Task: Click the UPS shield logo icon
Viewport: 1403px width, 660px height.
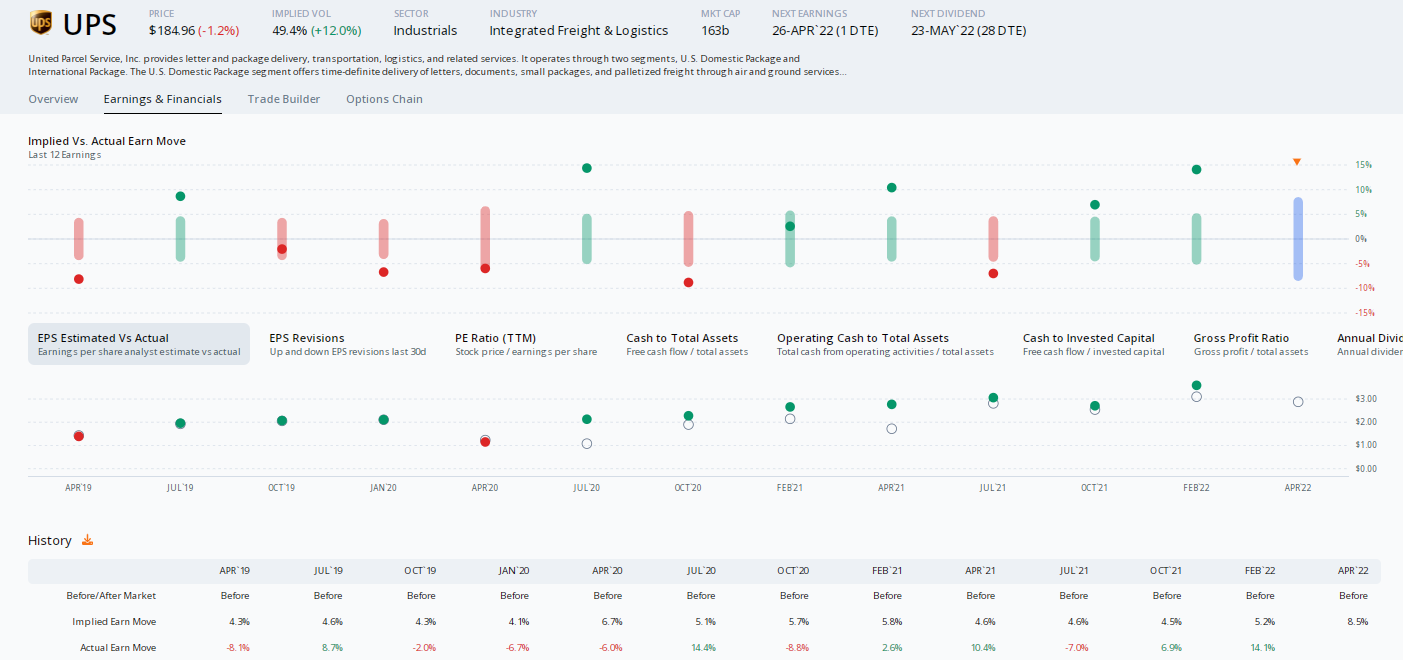Action: [40, 22]
